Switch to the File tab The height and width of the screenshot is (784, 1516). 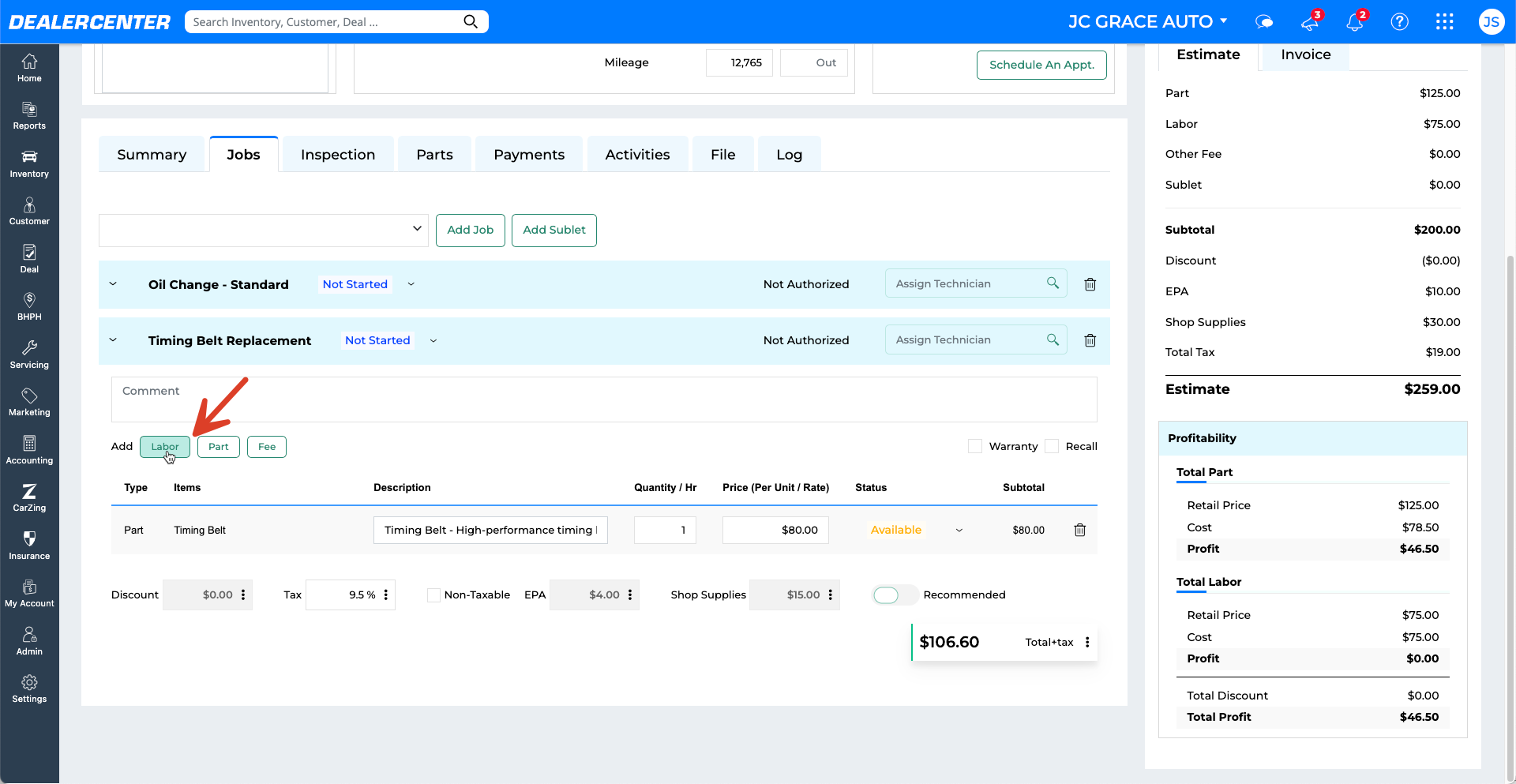pos(722,155)
